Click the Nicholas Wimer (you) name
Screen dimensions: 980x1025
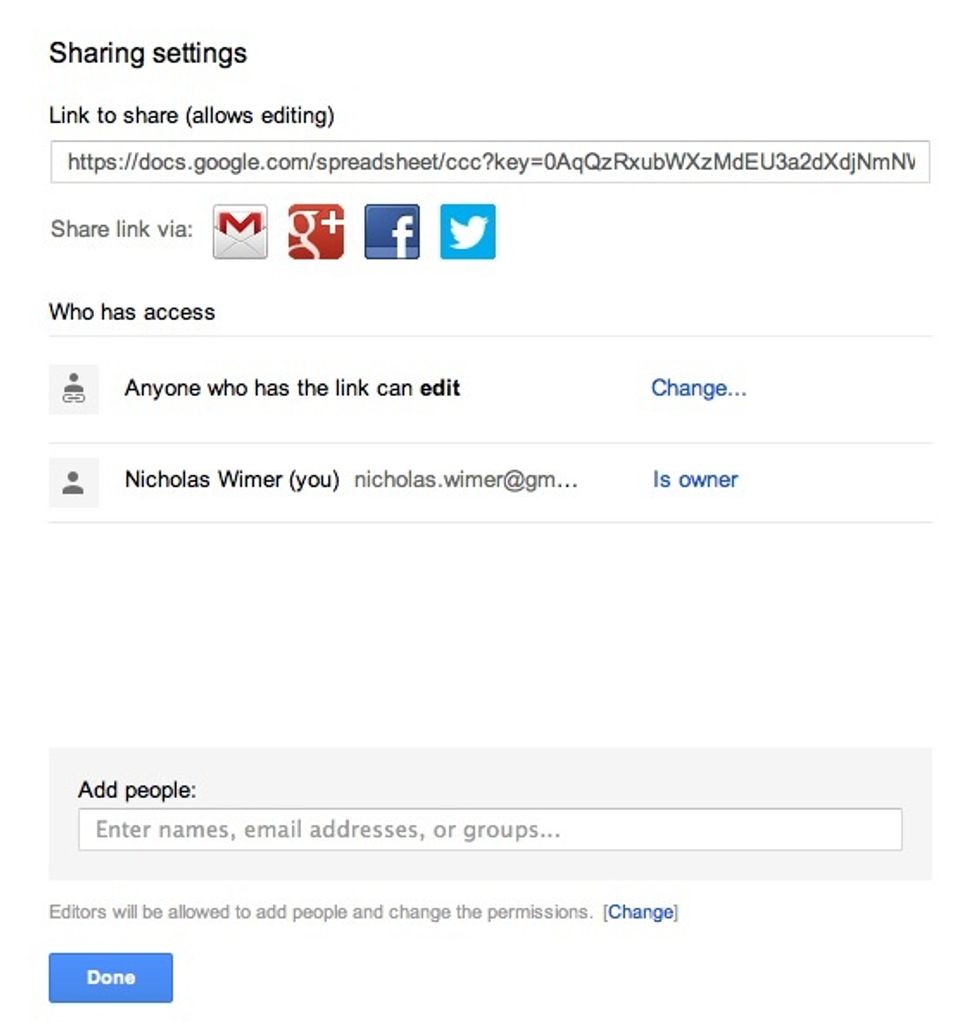click(232, 480)
